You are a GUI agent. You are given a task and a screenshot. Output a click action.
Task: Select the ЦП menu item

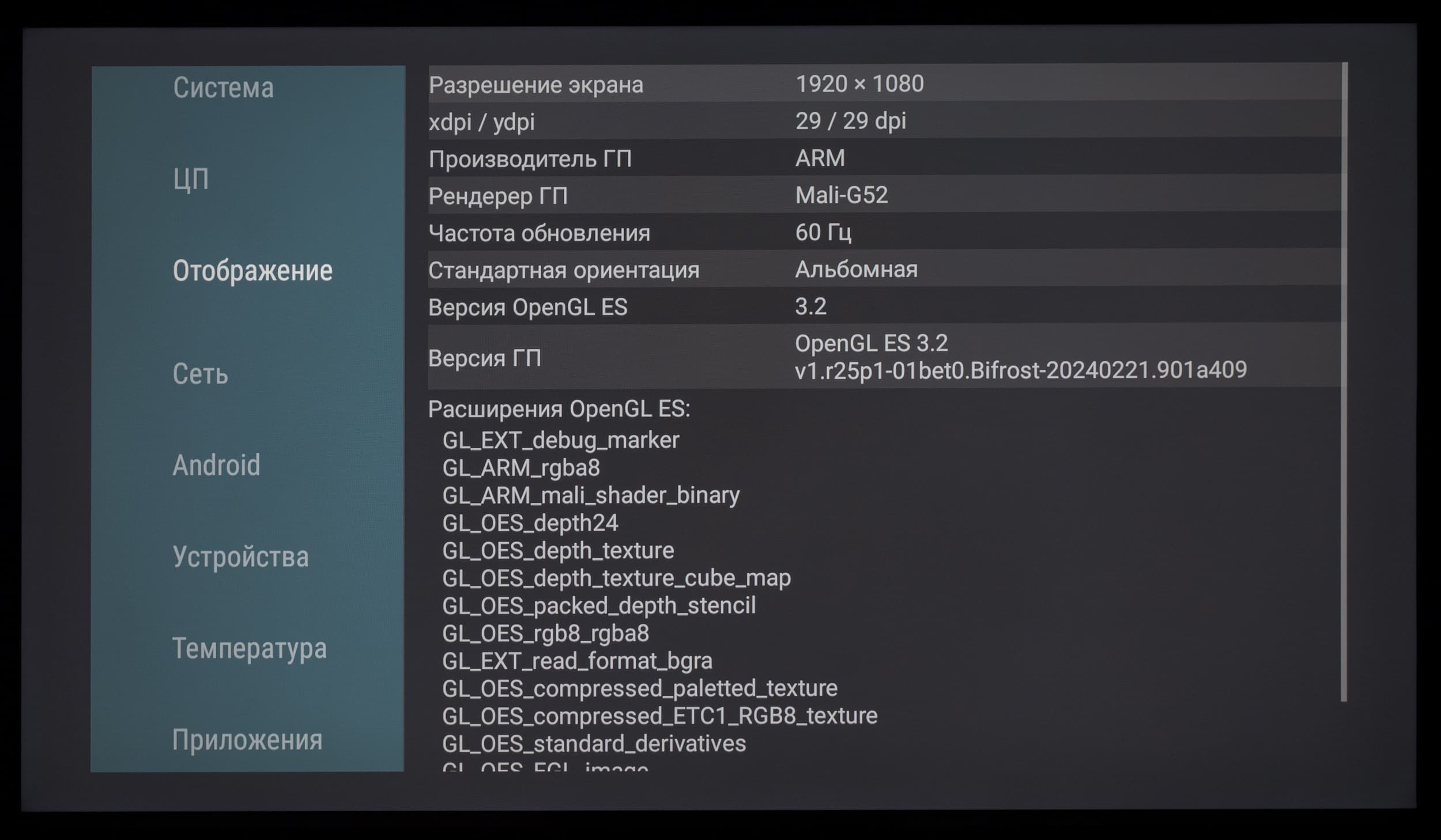pyautogui.click(x=191, y=180)
